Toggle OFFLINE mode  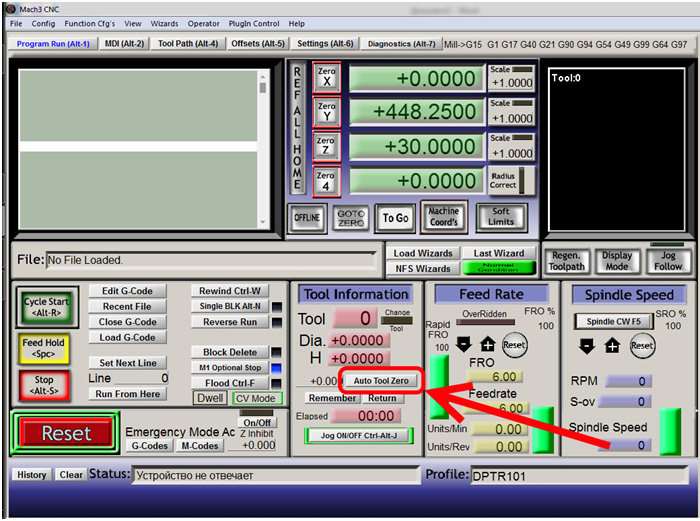pos(307,218)
